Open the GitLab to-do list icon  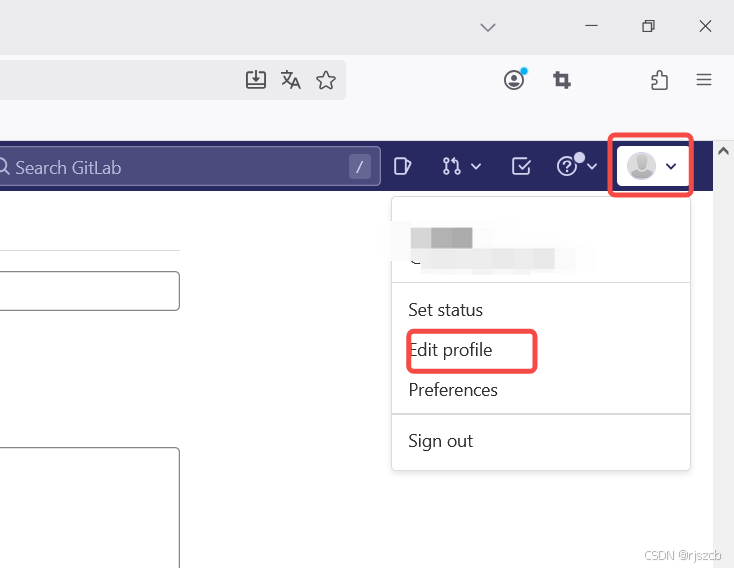coord(521,166)
